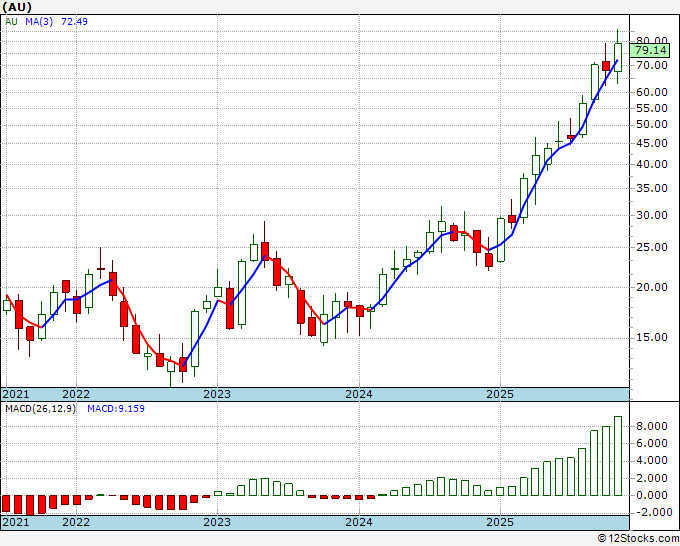Screen dimensions: 680x546
Task: Click the 8.000 MACD axis label
Action: coord(651,426)
